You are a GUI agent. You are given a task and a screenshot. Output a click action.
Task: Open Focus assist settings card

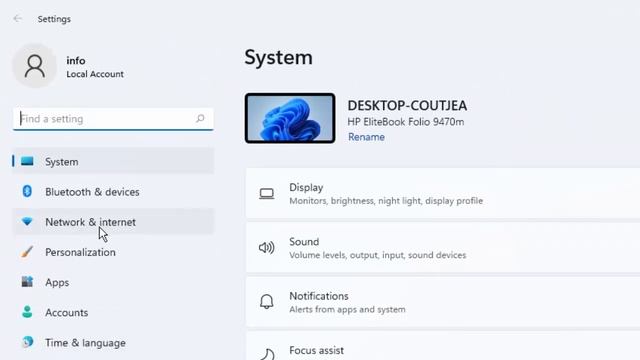click(x=443, y=346)
